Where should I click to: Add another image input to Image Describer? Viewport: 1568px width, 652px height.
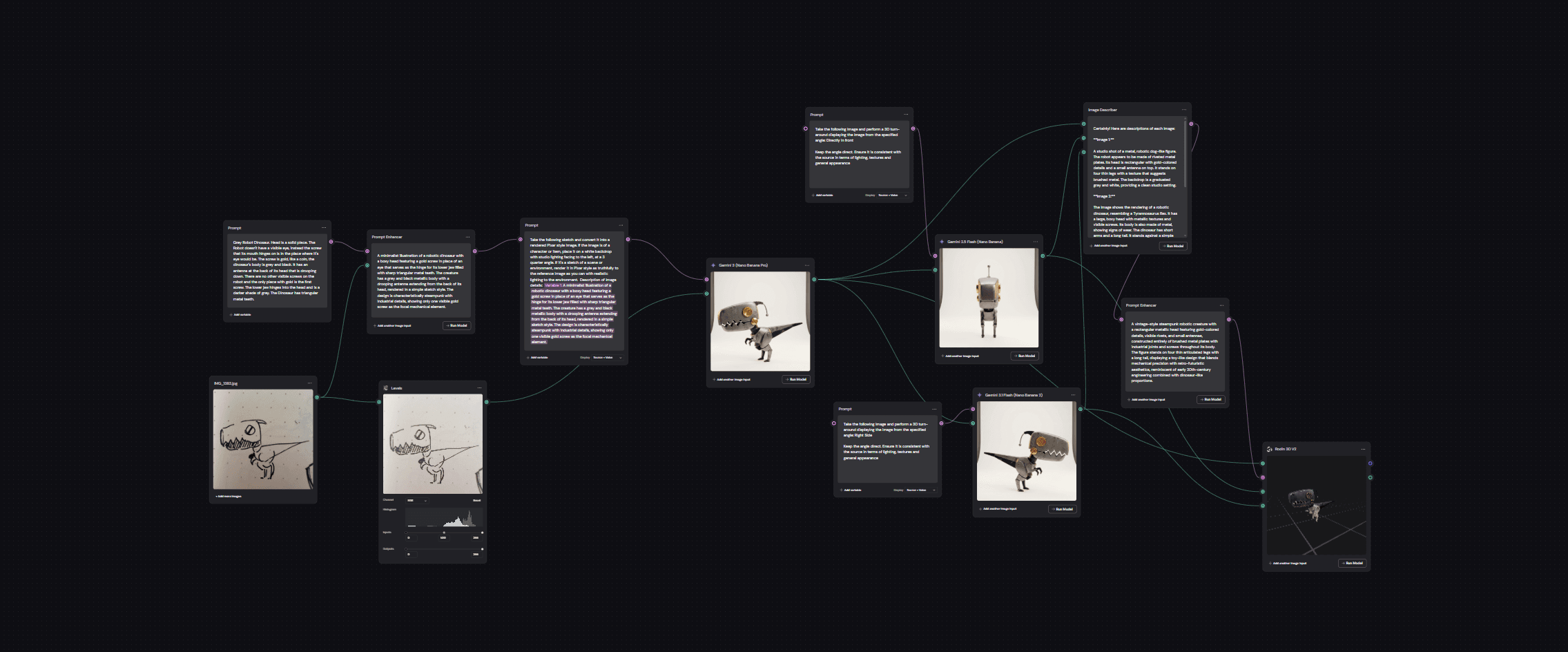tap(1109, 246)
